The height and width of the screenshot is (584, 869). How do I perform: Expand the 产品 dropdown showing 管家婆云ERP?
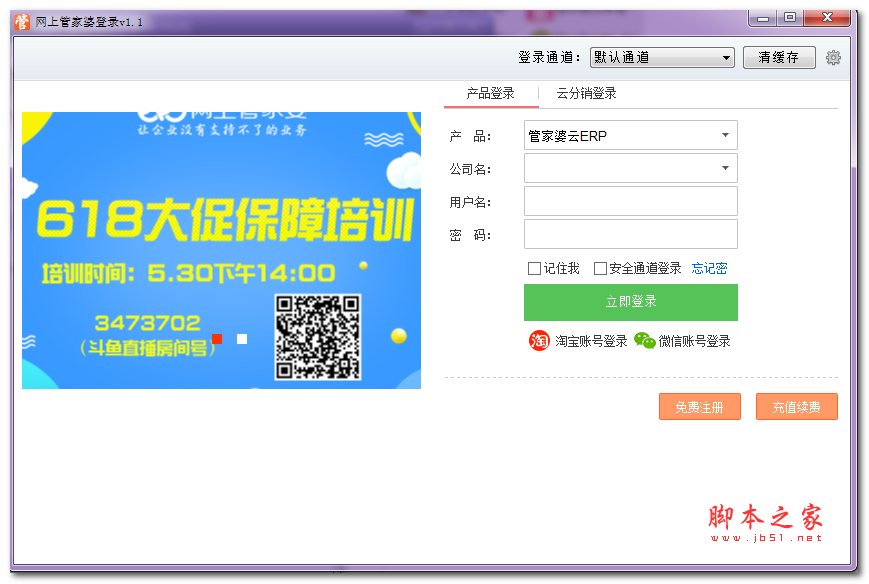click(631, 135)
